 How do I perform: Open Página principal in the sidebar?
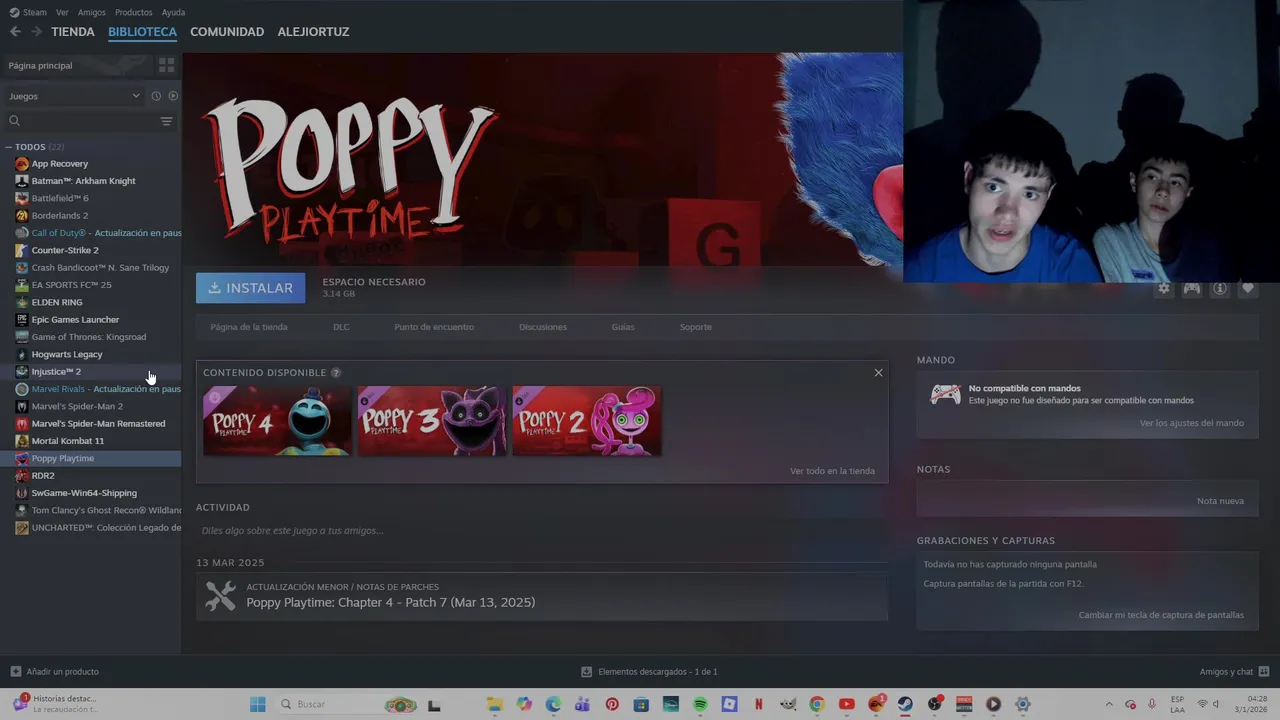(40, 65)
